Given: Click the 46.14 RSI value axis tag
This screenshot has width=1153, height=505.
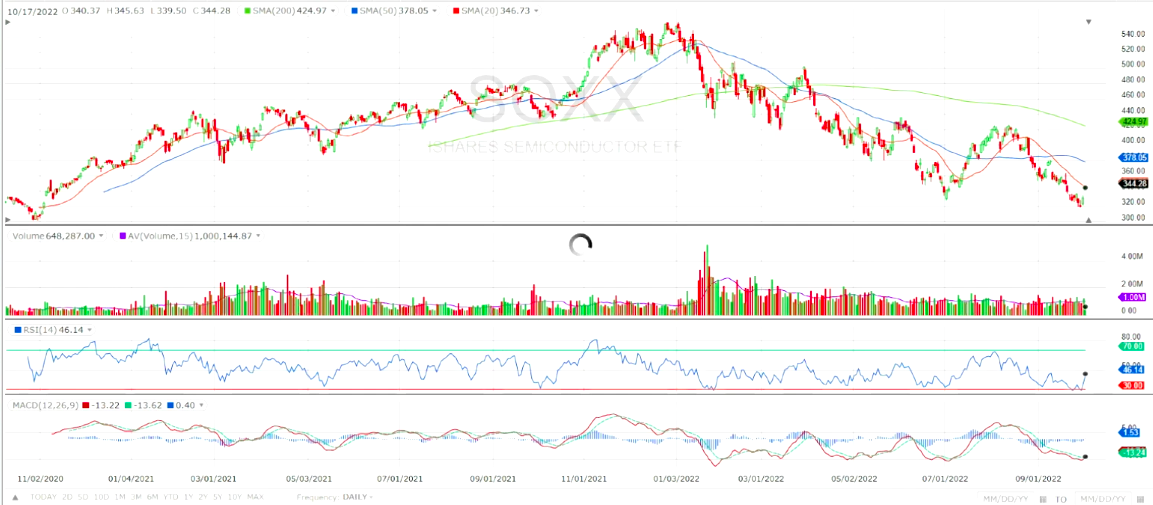Looking at the screenshot, I should (1132, 368).
